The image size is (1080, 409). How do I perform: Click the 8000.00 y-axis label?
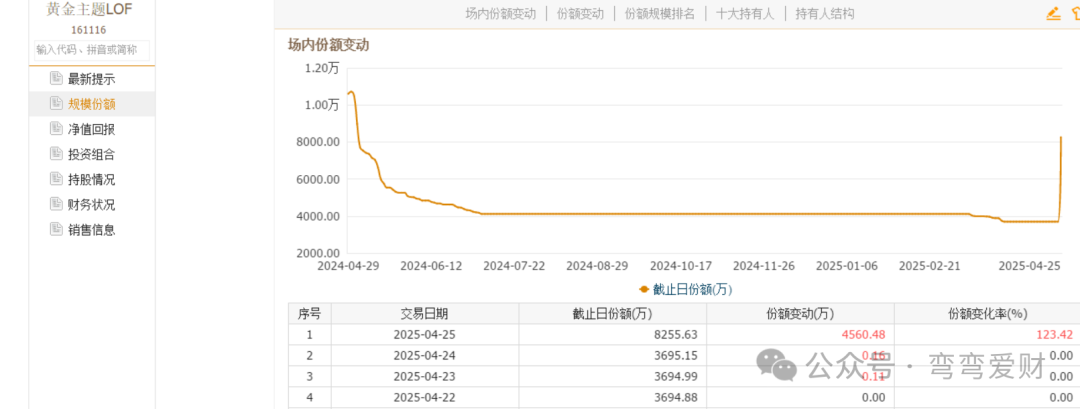pyautogui.click(x=318, y=142)
